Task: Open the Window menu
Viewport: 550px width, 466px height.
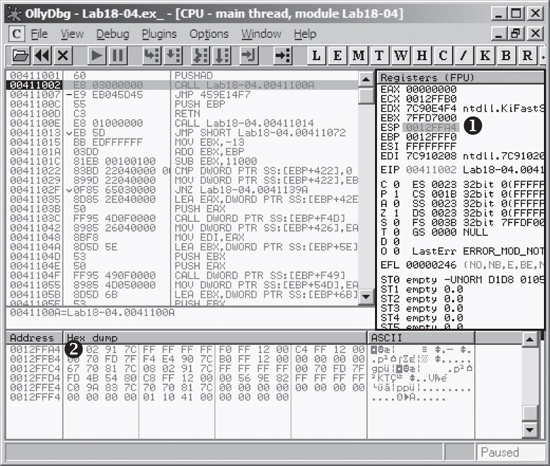Action: 261,34
